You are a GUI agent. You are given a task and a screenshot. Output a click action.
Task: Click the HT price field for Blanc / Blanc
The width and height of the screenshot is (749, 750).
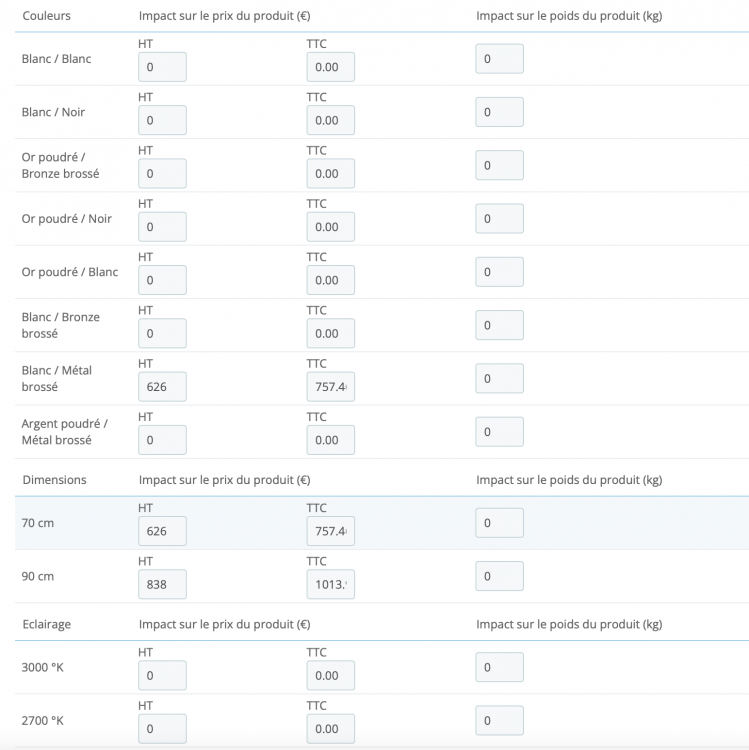pos(162,67)
